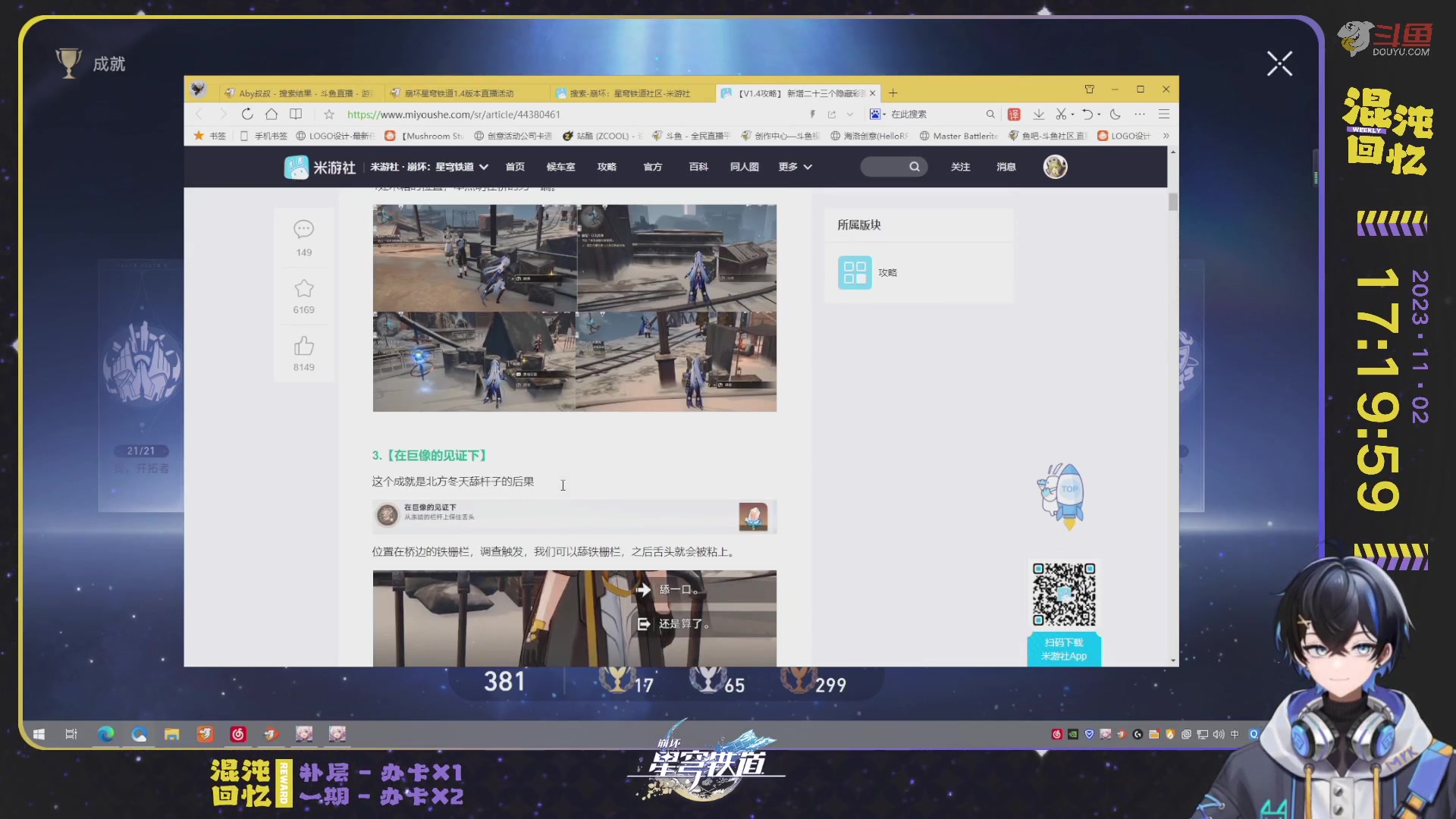Open the 关注 link in site header

(960, 167)
